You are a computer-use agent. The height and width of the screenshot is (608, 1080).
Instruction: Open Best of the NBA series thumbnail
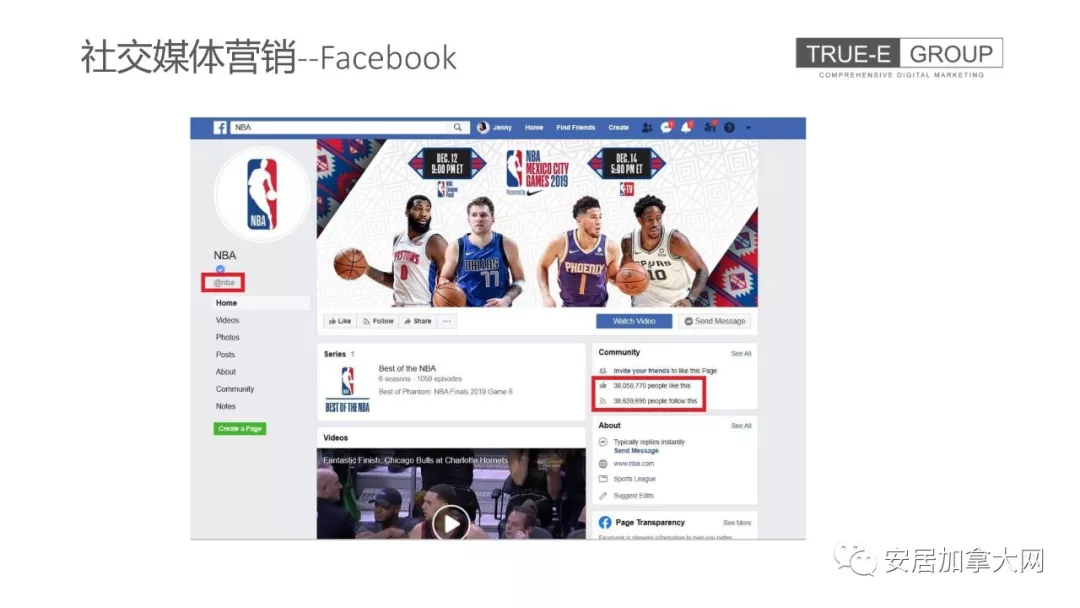(347, 389)
